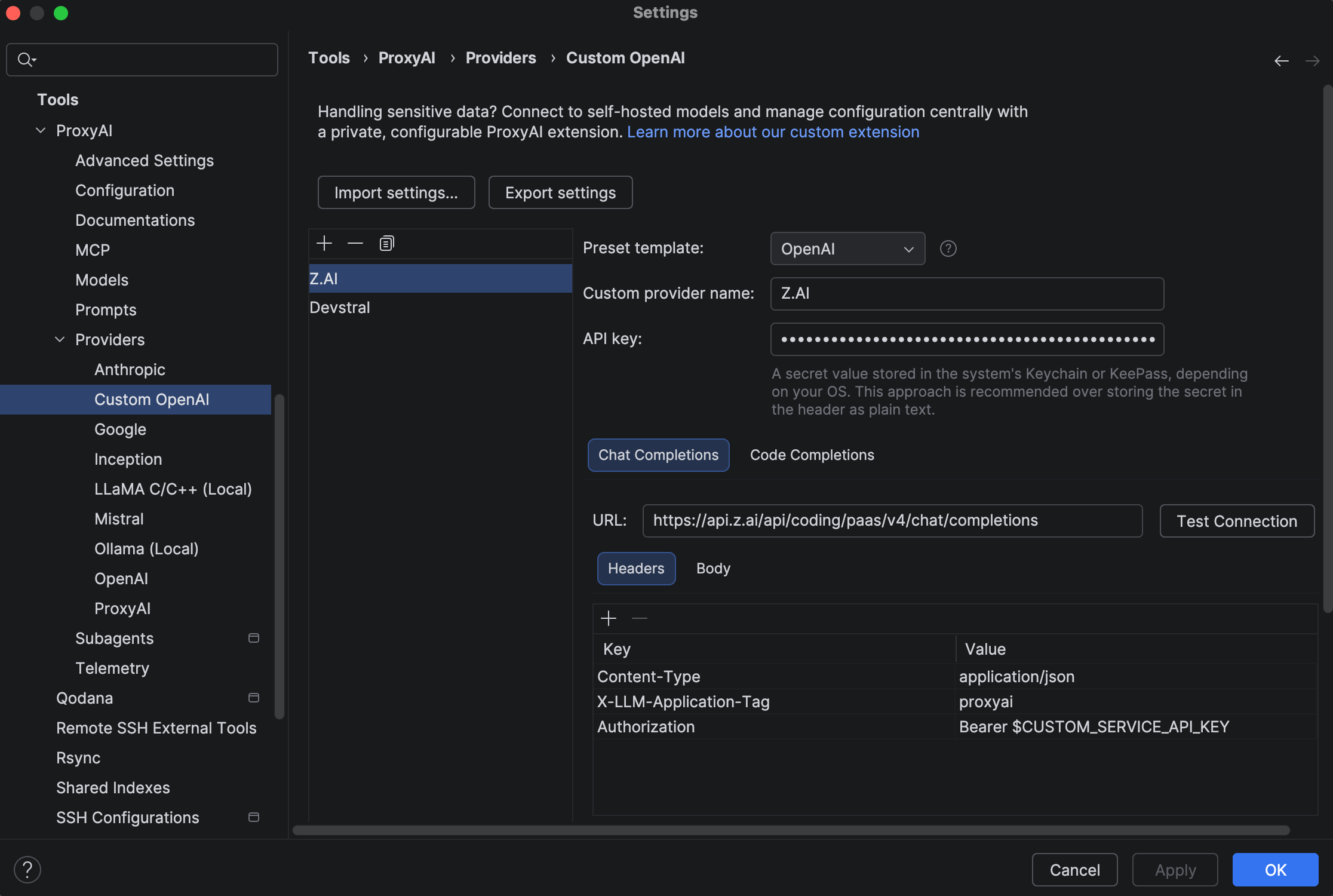Image resolution: width=1333 pixels, height=896 pixels.
Task: Open the custom extension learn more link
Action: 773,132
